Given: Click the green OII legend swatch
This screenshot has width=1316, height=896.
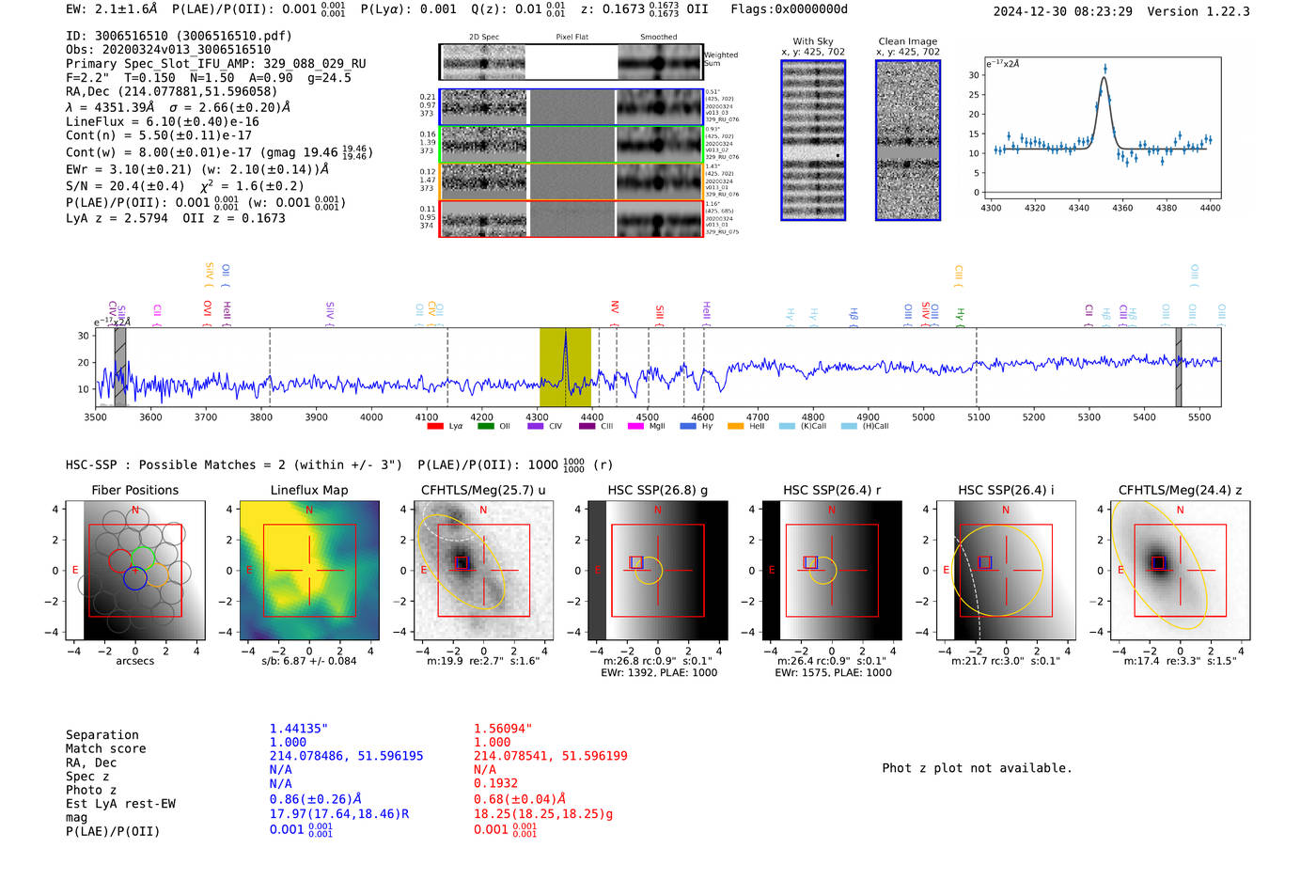Looking at the screenshot, I should point(485,426).
